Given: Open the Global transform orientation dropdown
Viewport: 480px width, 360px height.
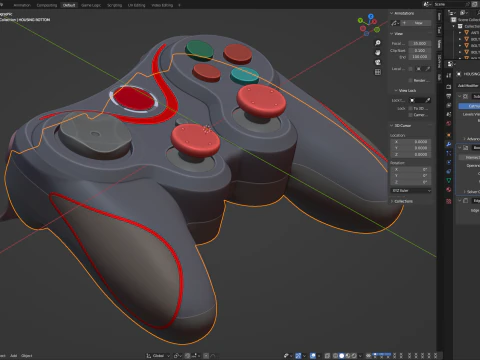Looking at the screenshot, I should click(158, 356).
